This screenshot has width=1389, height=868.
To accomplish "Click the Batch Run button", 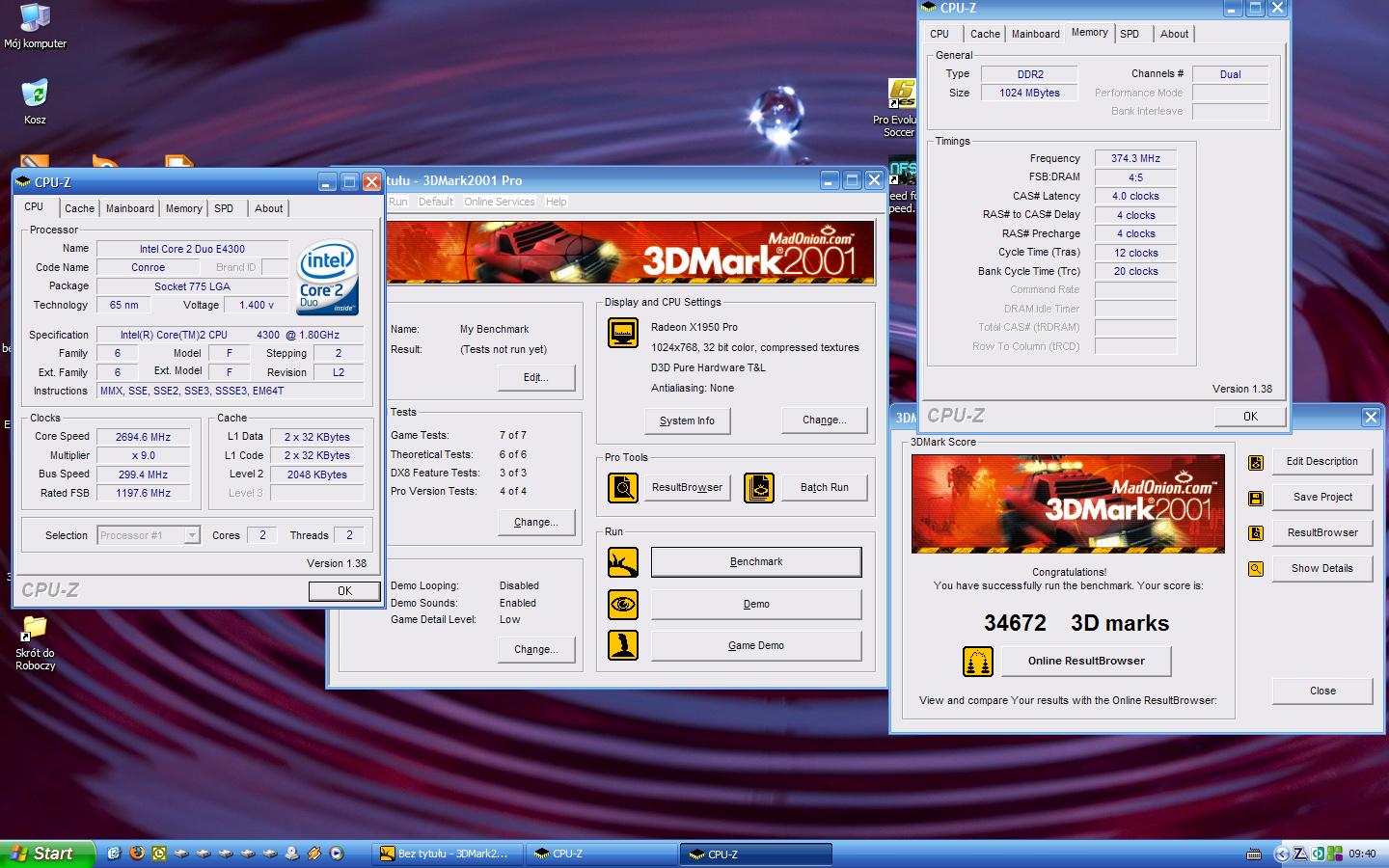I will coord(824,488).
